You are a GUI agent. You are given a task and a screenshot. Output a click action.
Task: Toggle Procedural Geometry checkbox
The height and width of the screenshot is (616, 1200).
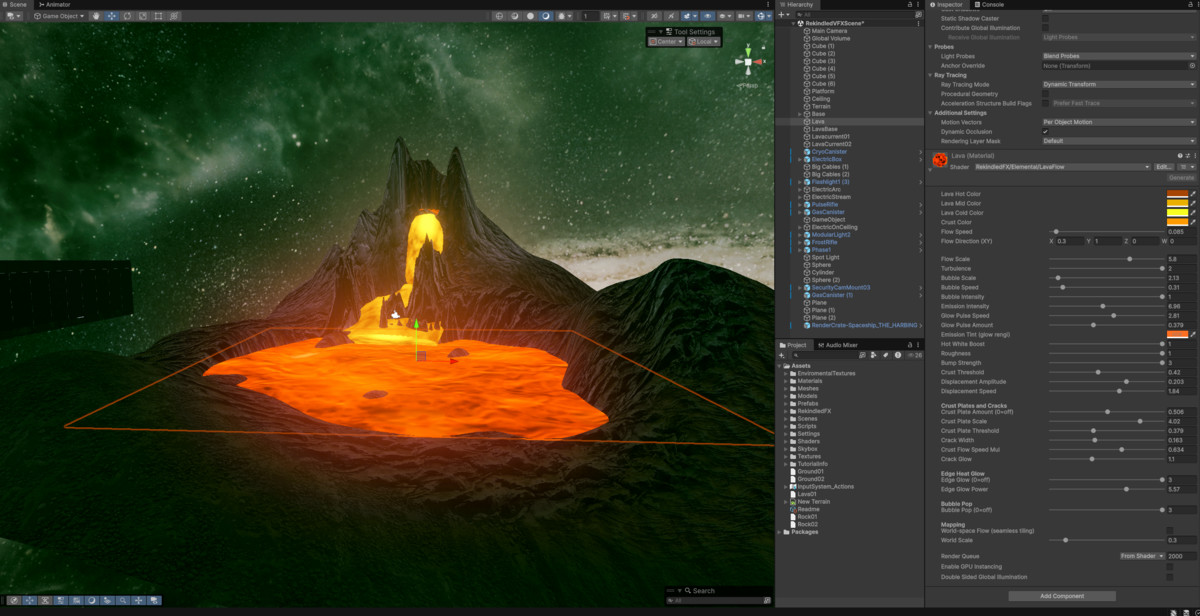(x=1046, y=94)
